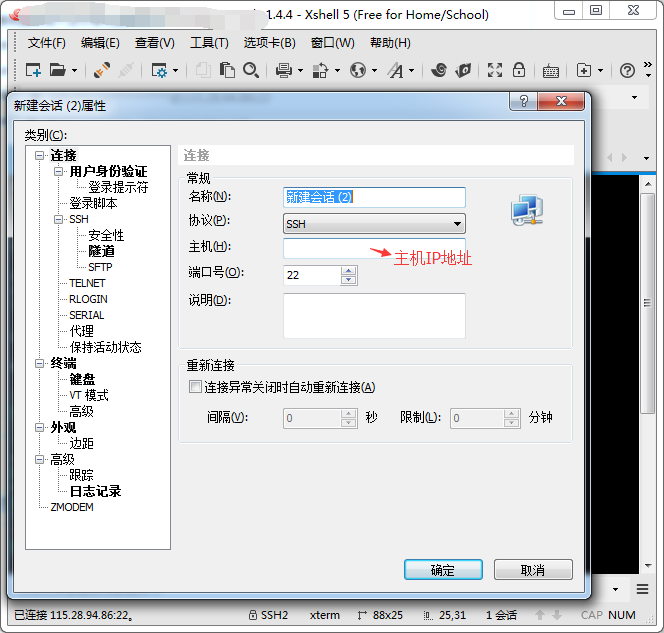Click the dialog help question mark button
The height and width of the screenshot is (633, 664).
(x=523, y=101)
